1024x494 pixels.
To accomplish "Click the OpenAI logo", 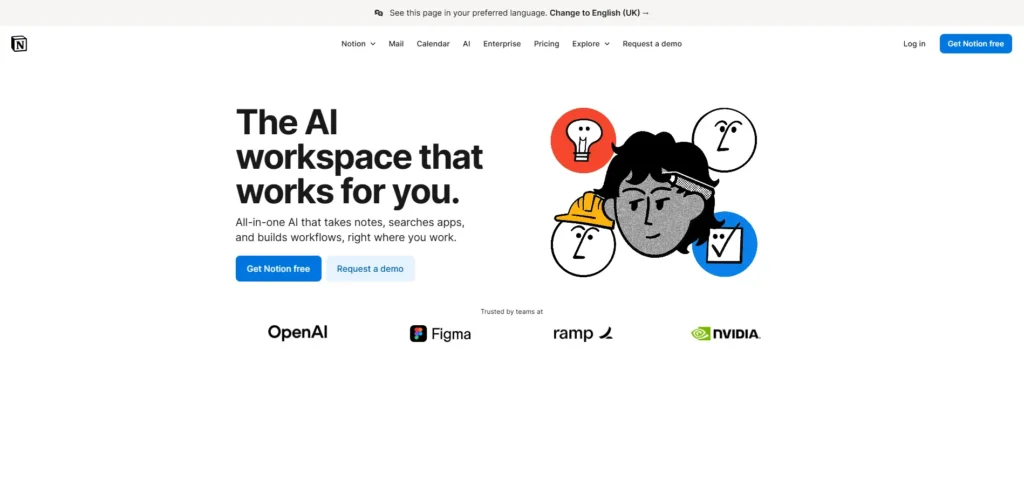I will (297, 333).
